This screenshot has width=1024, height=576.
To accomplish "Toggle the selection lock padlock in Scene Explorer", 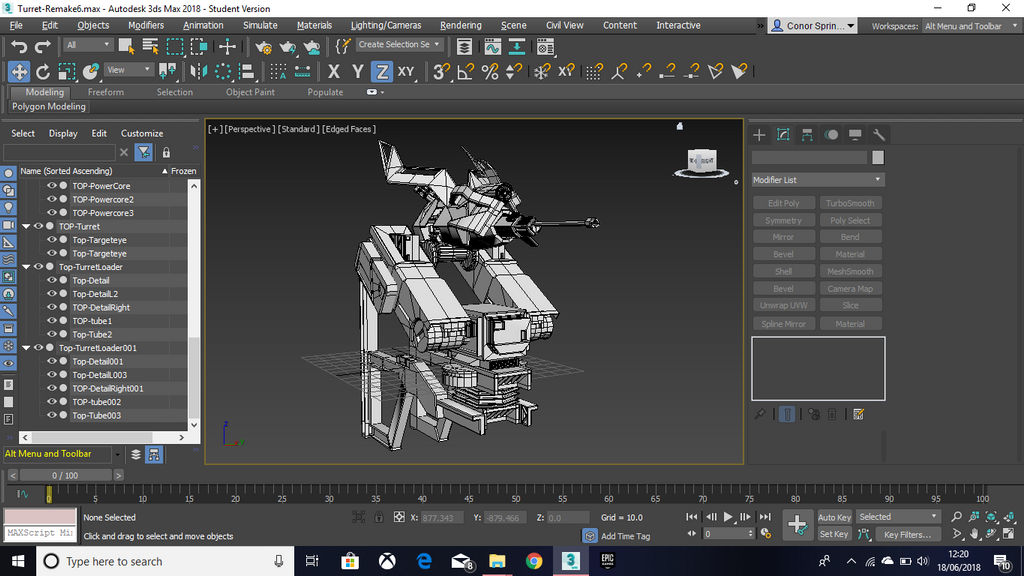I will click(166, 151).
